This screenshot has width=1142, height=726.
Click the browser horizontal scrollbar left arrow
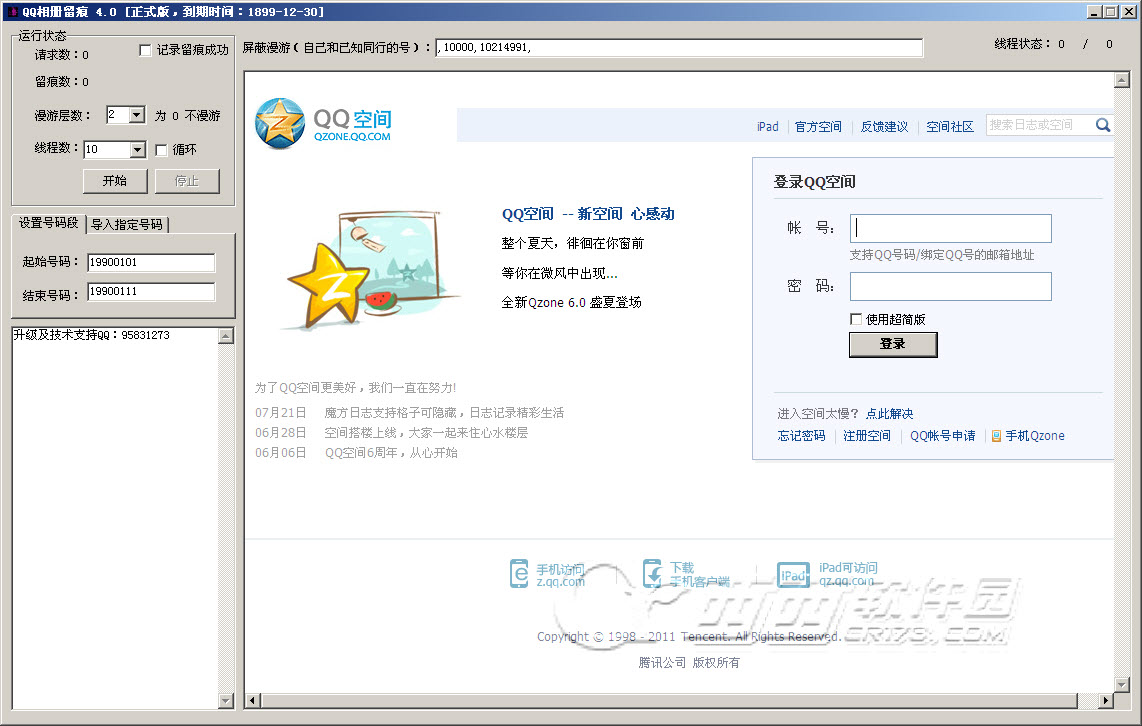point(253,701)
